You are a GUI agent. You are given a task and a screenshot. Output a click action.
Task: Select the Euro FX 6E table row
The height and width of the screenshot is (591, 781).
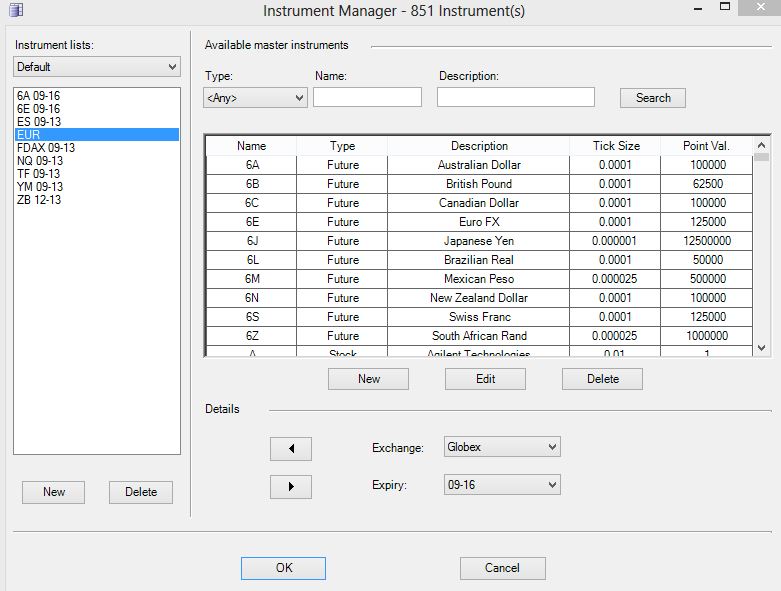click(479, 222)
